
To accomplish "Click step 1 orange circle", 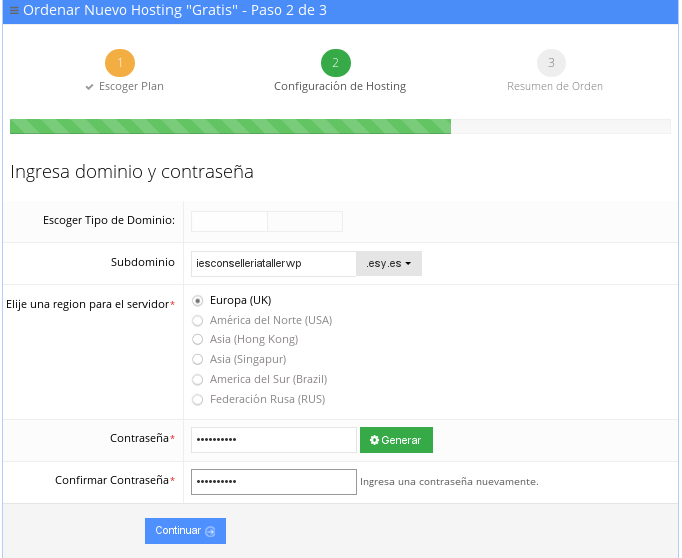I will [120, 63].
